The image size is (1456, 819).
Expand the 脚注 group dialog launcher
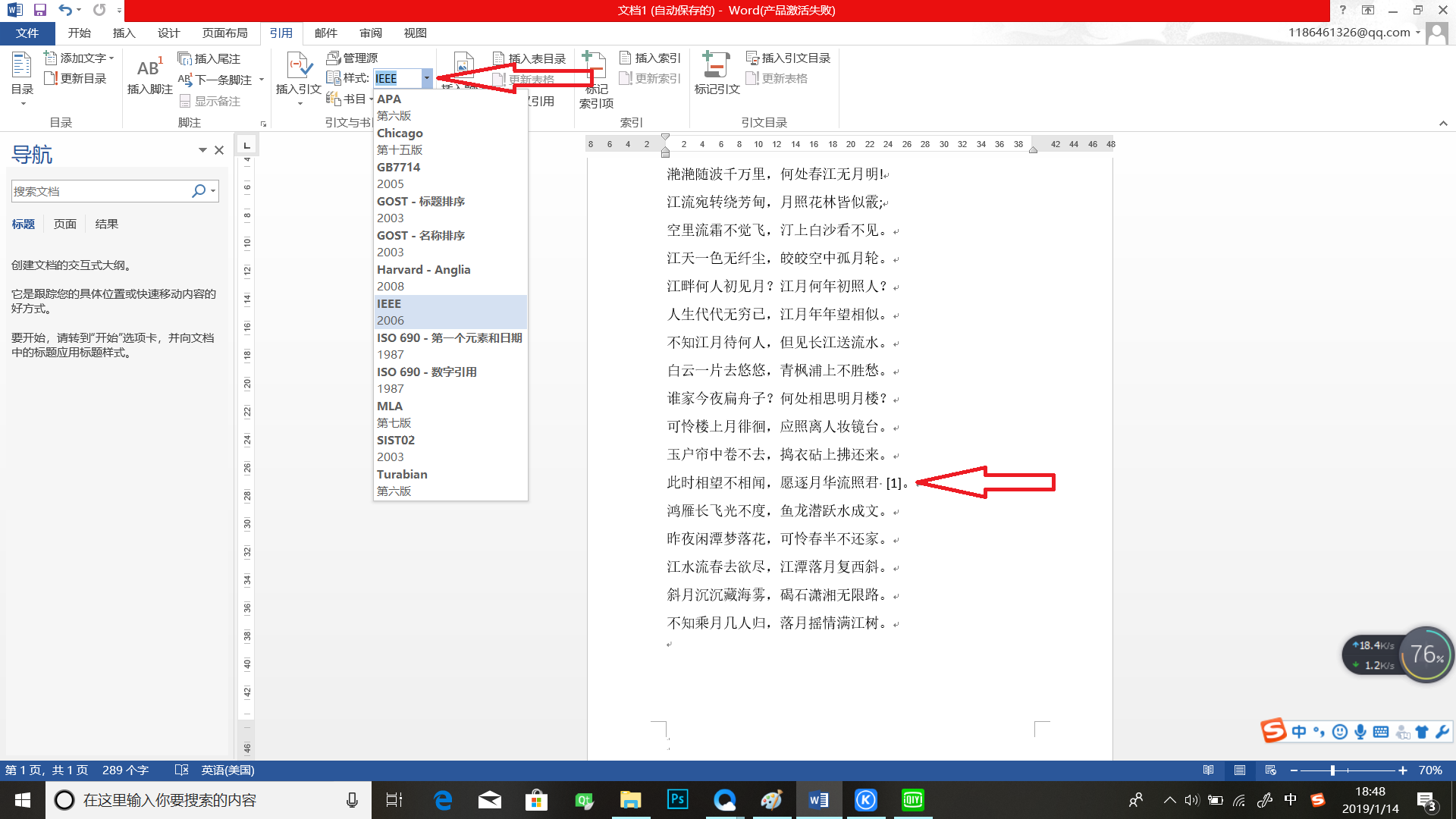263,124
